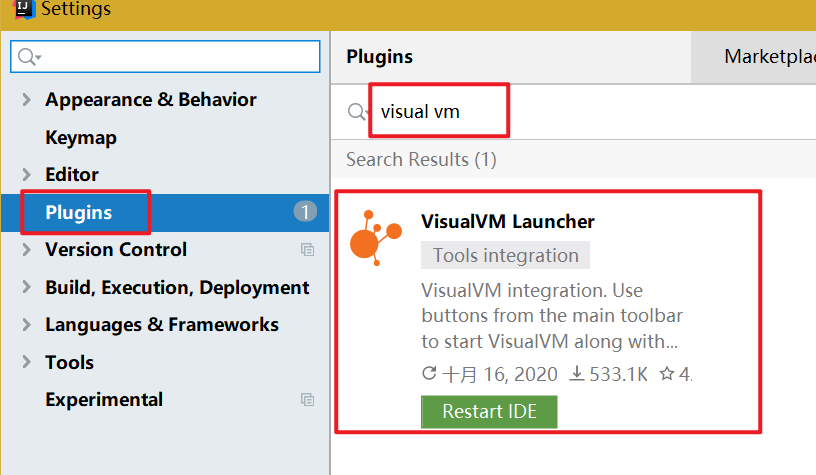The image size is (816, 475).
Task: Click the update badge showing 1 on Plugins
Action: pos(305,212)
